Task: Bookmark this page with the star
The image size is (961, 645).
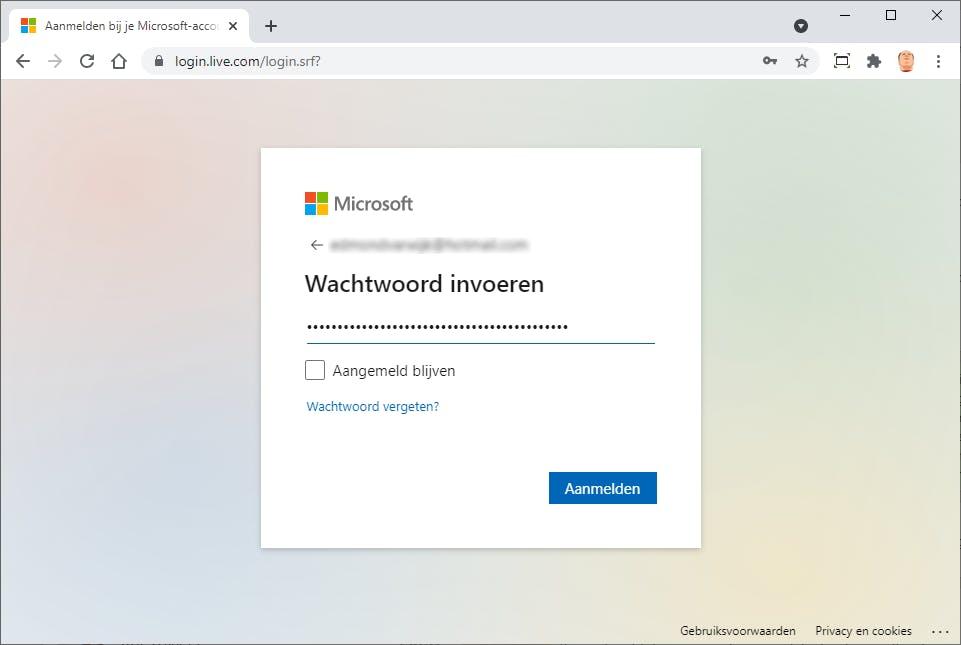Action: (x=802, y=61)
